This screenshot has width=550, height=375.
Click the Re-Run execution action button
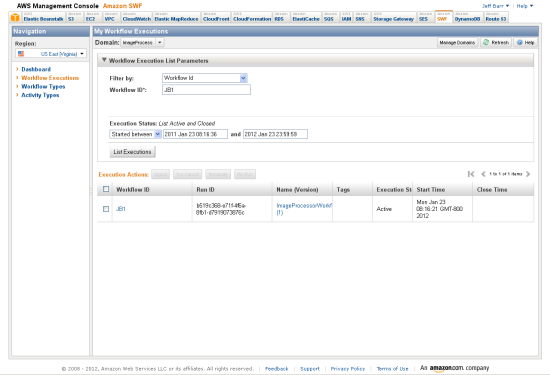coord(245,174)
